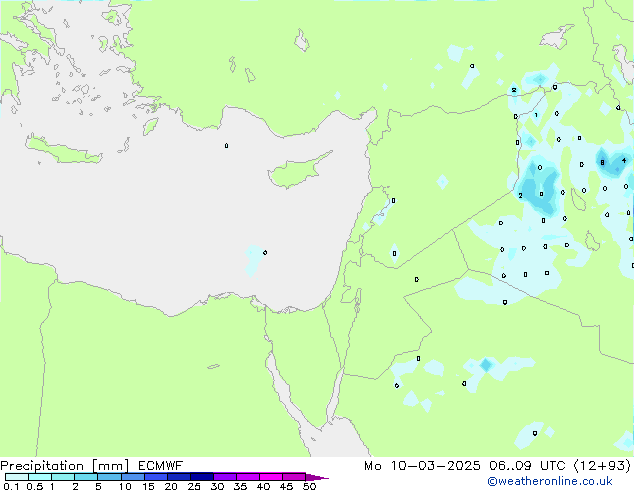Click the 2–5 mm legend swatch

86,477
